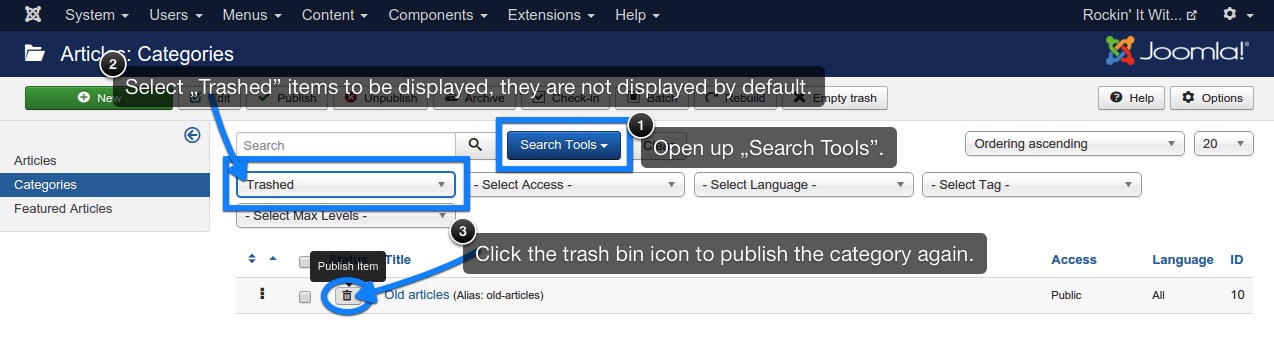Sort by the Title column header

(398, 259)
